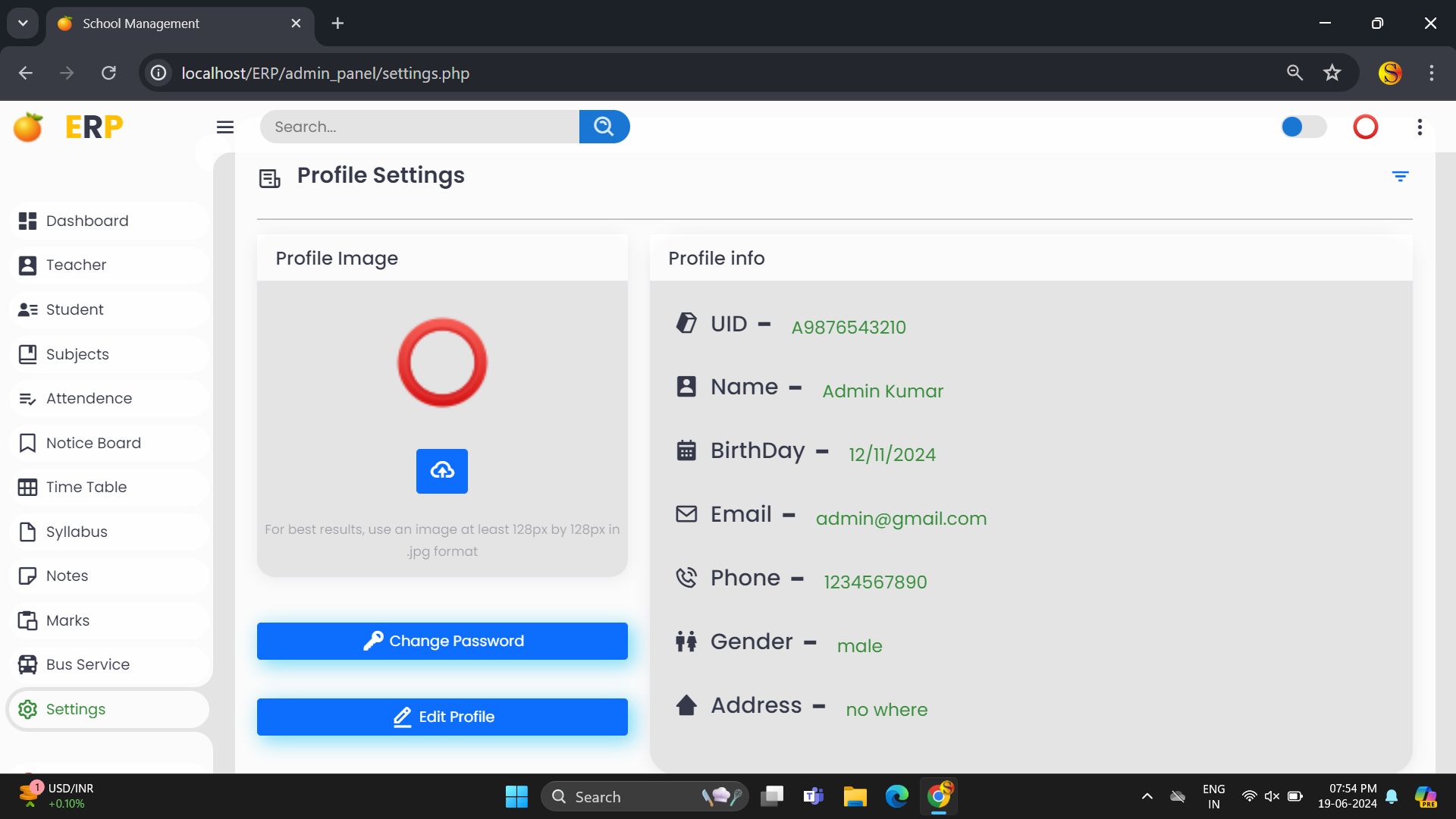Focus the Search... input field

tap(419, 127)
